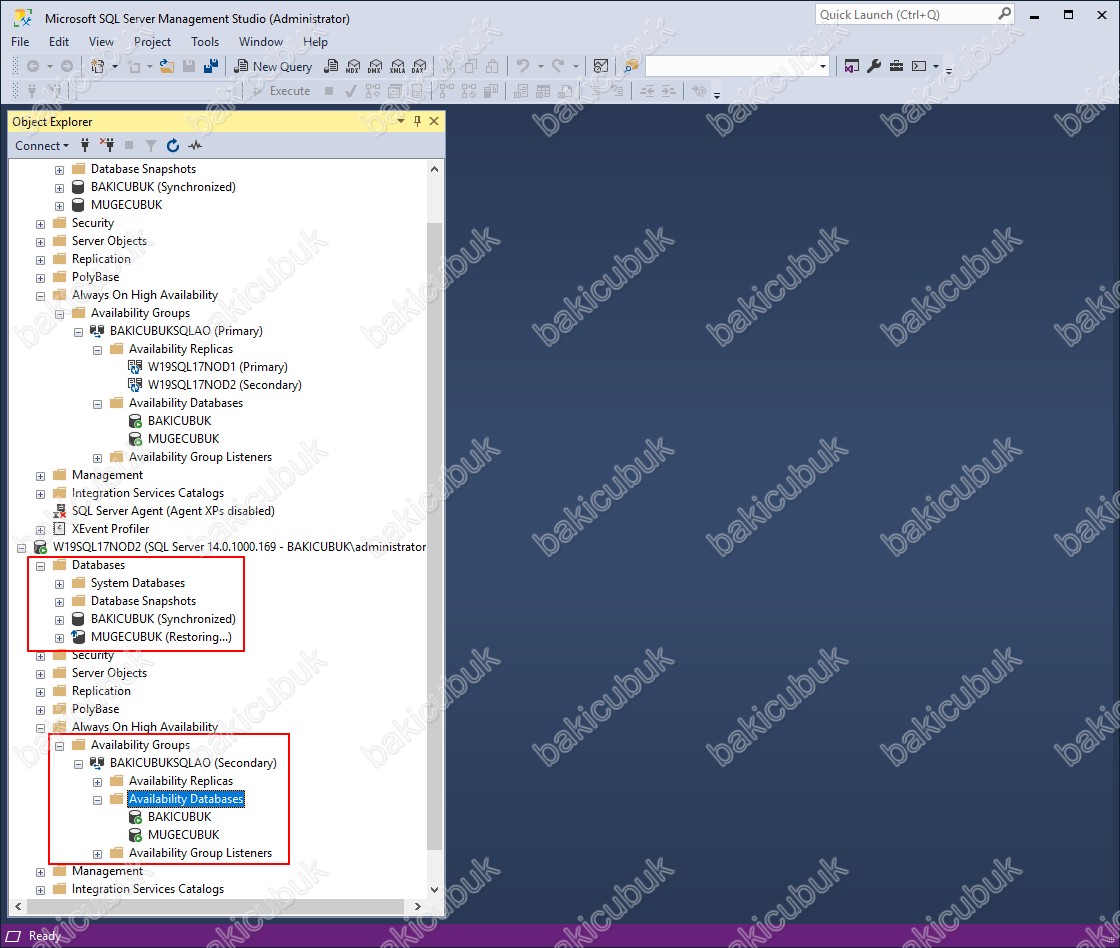The height and width of the screenshot is (948, 1120).
Task: Click the XMLA query icon
Action: pos(398,66)
